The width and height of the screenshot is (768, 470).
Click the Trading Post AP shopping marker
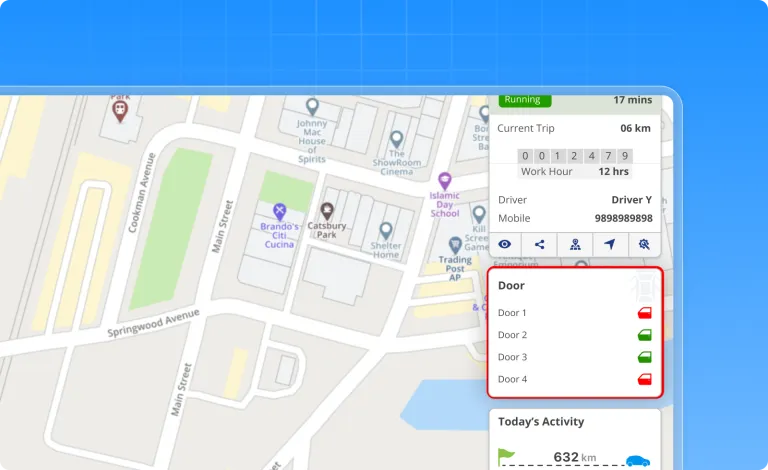tap(455, 243)
